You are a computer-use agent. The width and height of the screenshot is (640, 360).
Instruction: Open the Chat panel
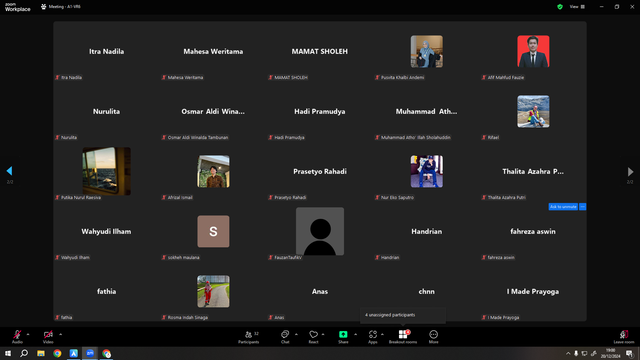pyautogui.click(x=285, y=336)
